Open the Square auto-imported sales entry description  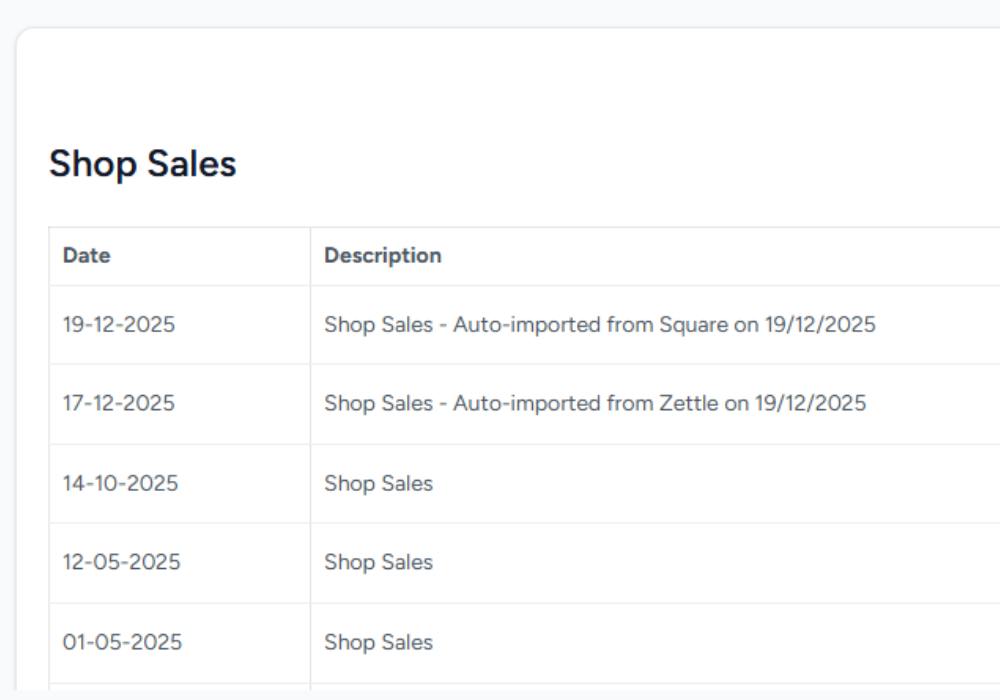pyautogui.click(x=599, y=325)
